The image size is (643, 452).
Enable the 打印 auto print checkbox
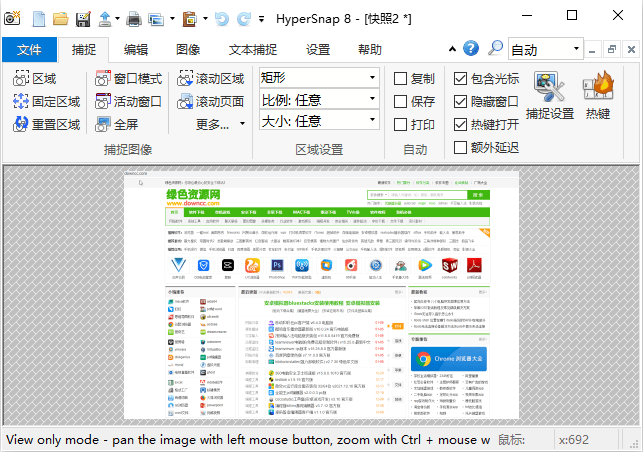414,124
